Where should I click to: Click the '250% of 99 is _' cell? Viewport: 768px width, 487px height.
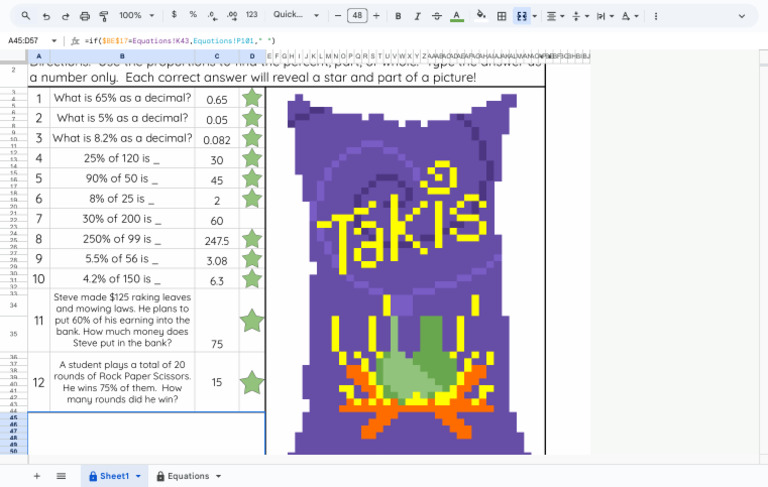(x=122, y=239)
